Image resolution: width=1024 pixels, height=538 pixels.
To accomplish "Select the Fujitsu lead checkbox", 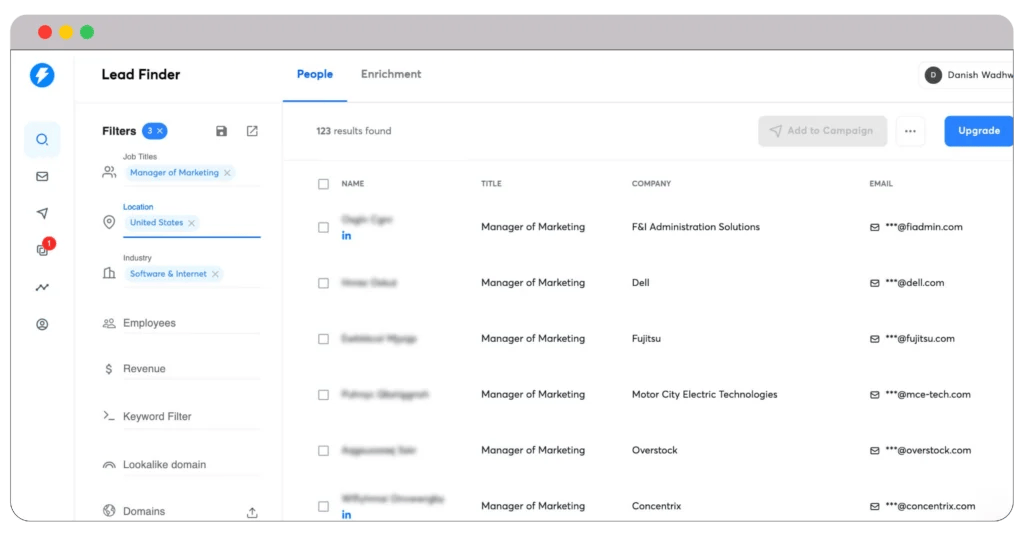I will [x=323, y=339].
